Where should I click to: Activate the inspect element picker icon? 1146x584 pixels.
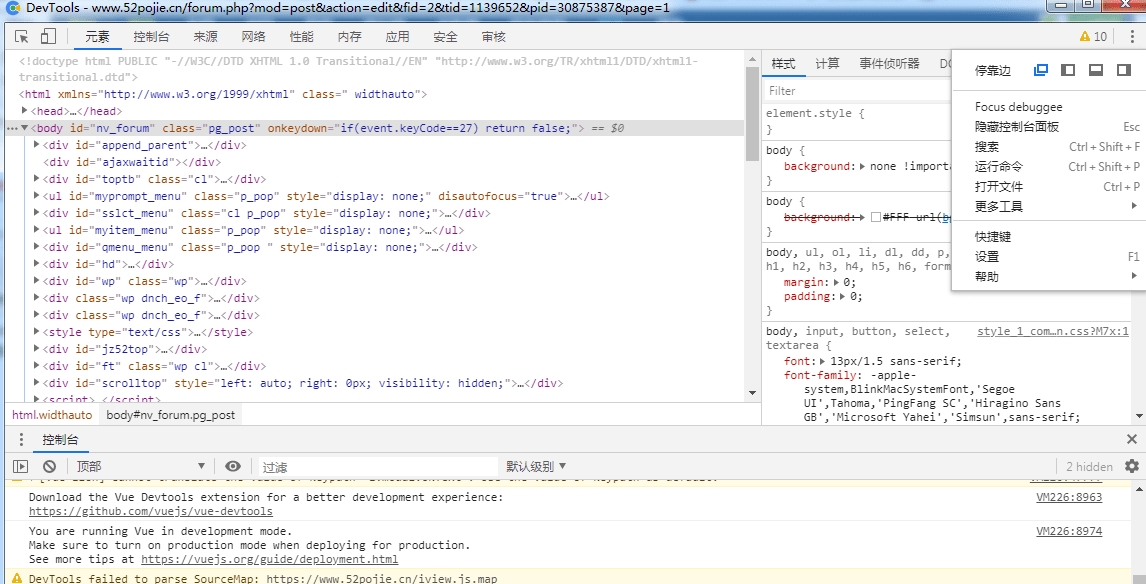point(22,37)
